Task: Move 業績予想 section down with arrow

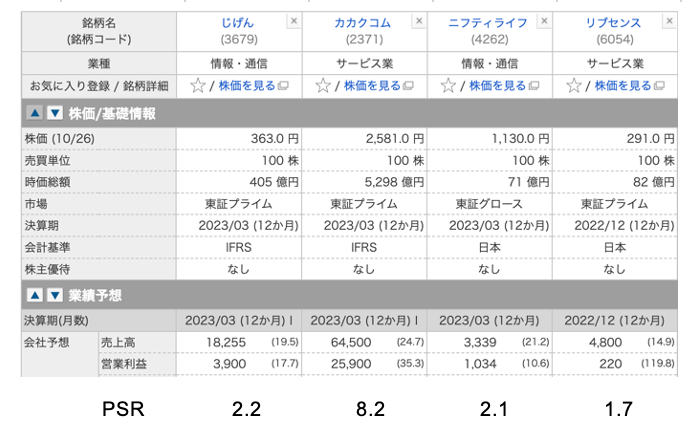Action: point(55,295)
